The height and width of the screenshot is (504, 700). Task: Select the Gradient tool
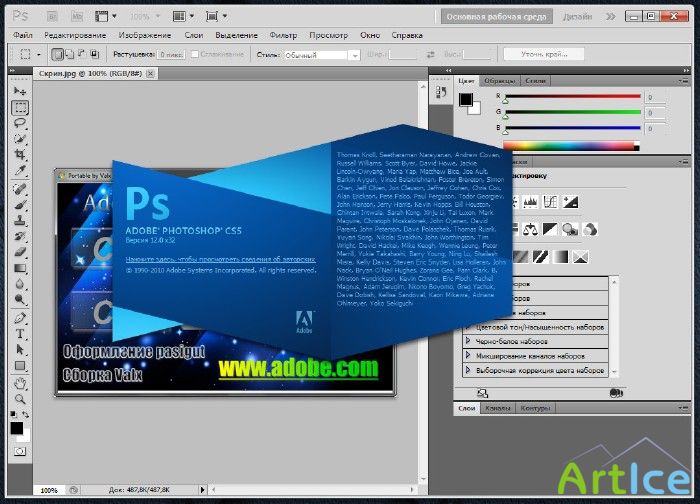pos(20,268)
